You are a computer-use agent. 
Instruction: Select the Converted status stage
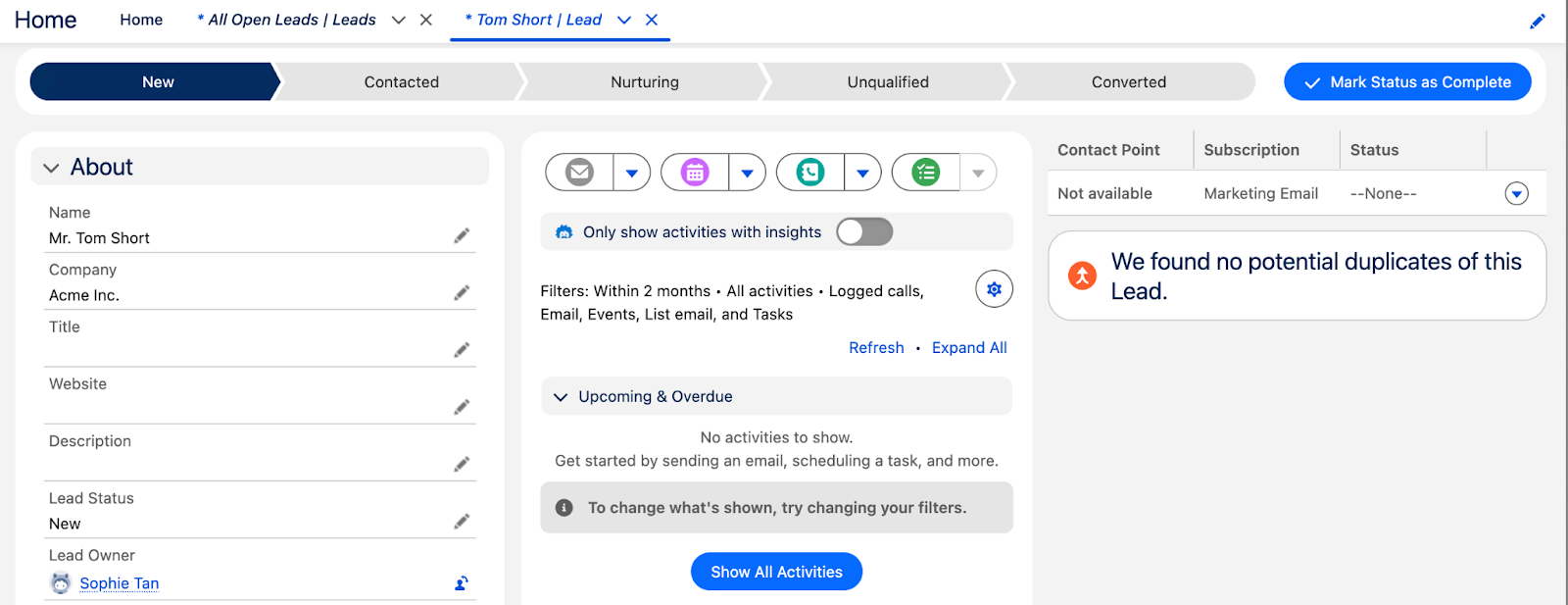pyautogui.click(x=1129, y=82)
